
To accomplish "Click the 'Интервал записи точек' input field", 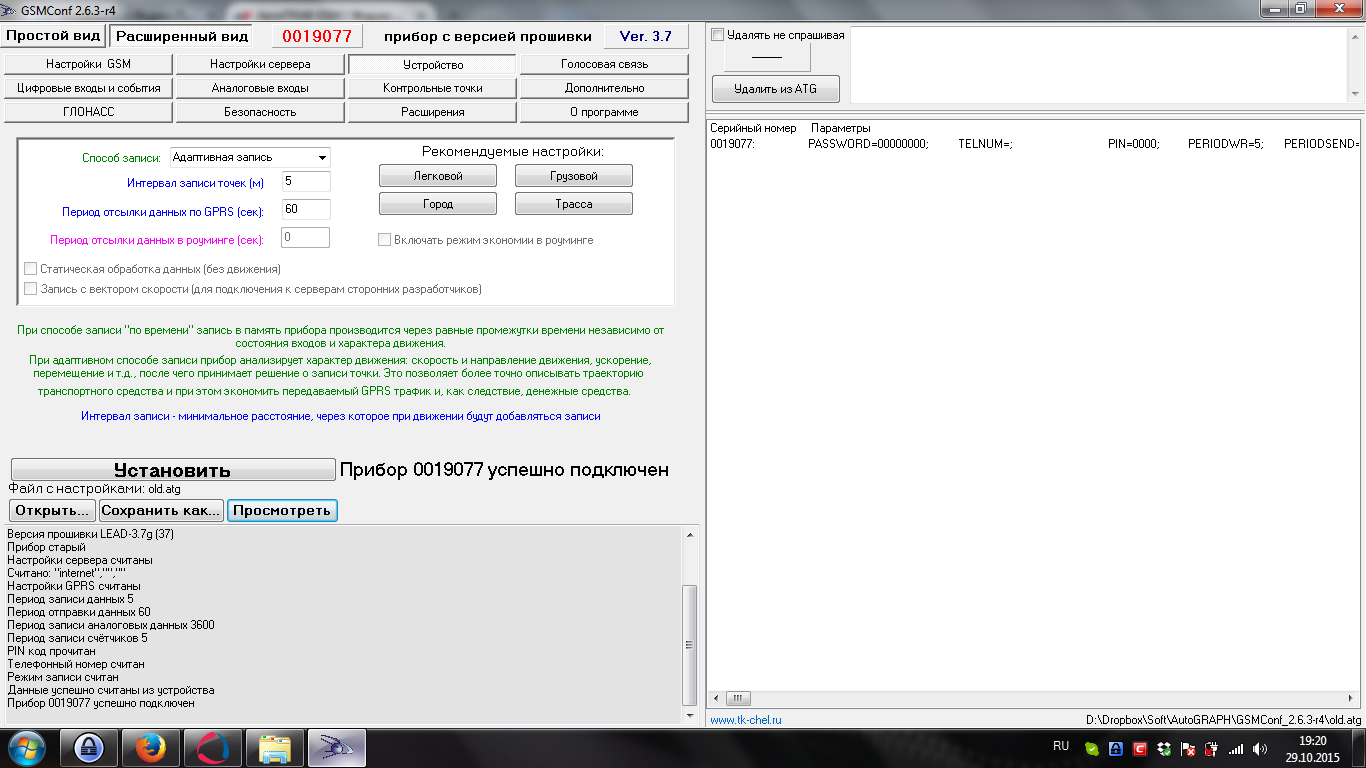I will point(306,182).
